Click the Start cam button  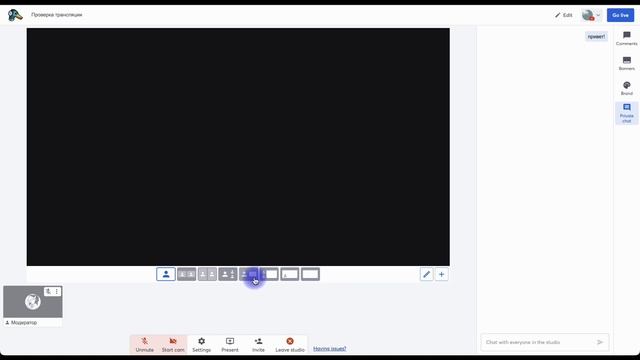pos(173,344)
